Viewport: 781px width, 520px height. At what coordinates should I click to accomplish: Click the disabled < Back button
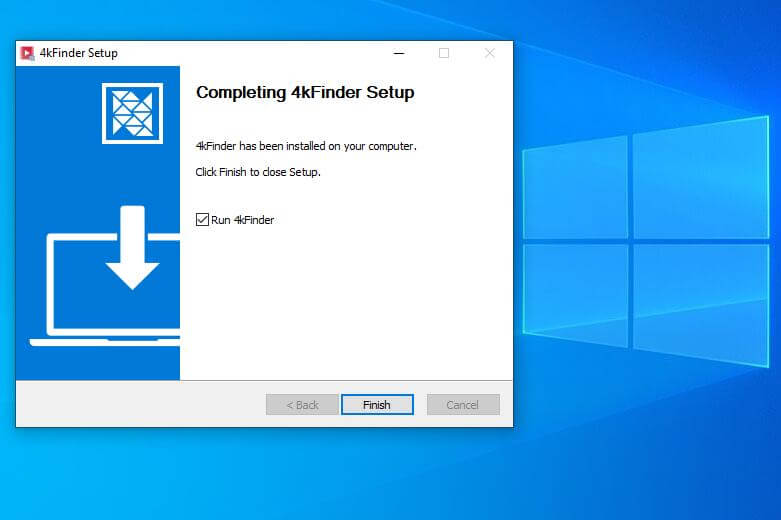[302, 405]
